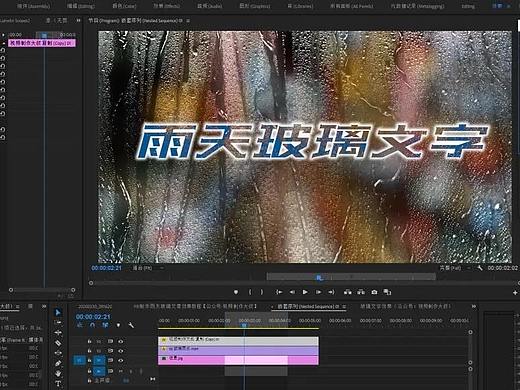The height and width of the screenshot is (390, 520).
Task: Go to Out point
Action: (331, 292)
